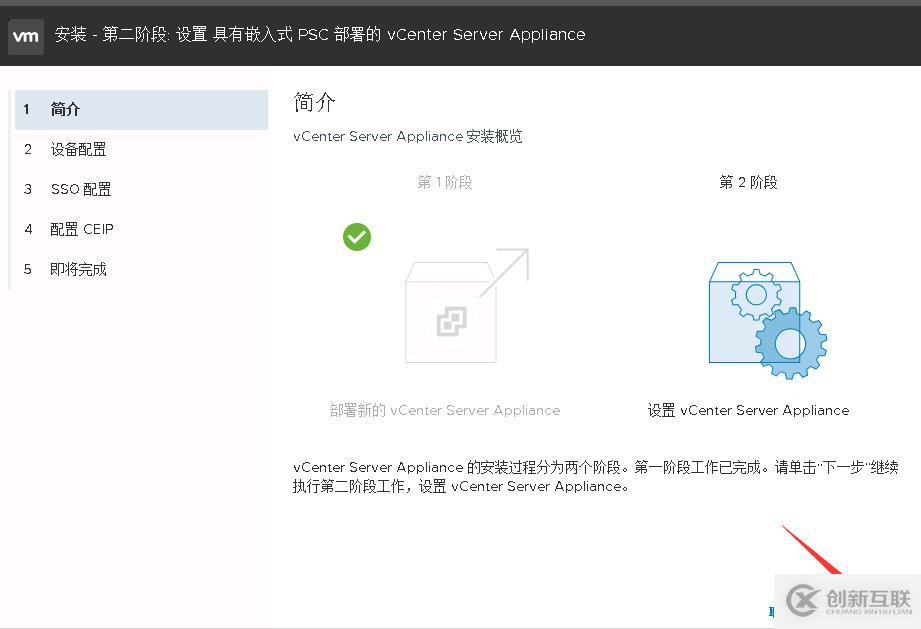Select the highlighted step 1 简介
The image size is (921, 629).
pos(65,109)
